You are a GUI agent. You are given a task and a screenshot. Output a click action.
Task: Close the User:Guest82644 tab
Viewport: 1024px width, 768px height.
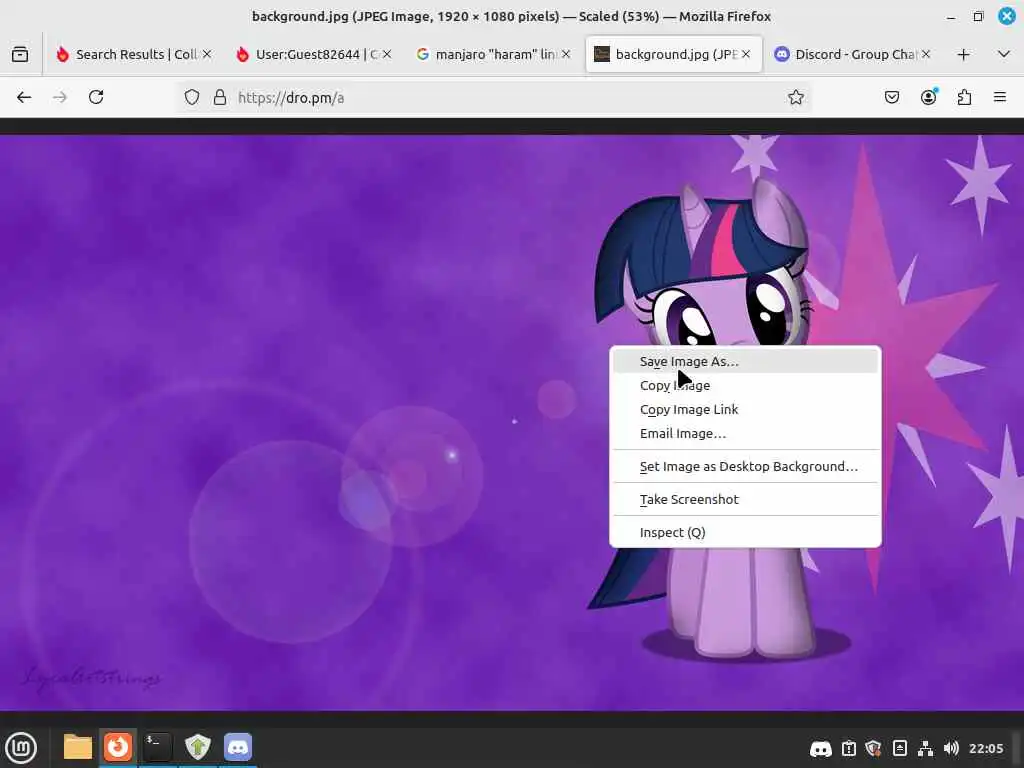coord(387,54)
